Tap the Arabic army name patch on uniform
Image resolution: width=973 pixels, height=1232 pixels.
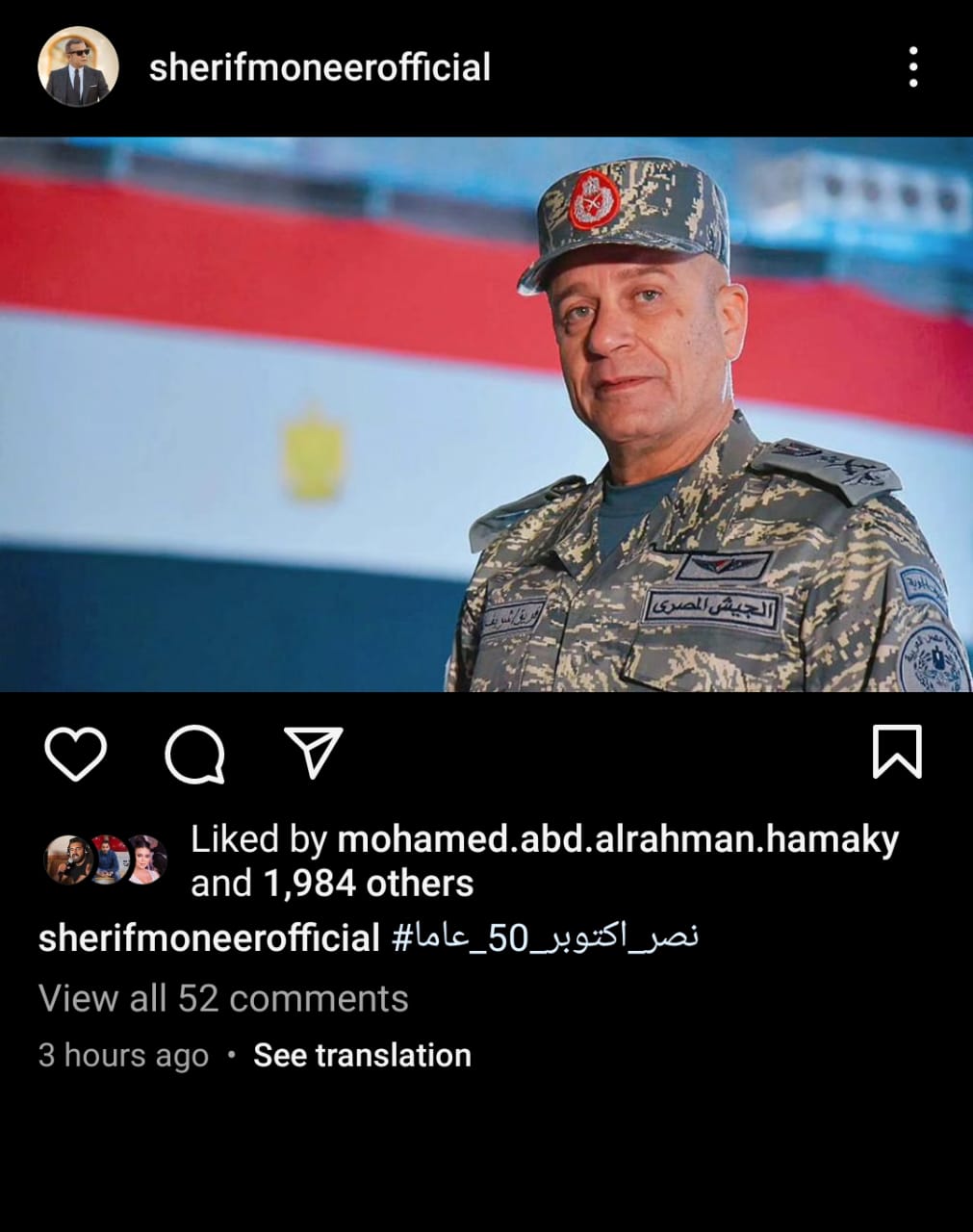712,607
